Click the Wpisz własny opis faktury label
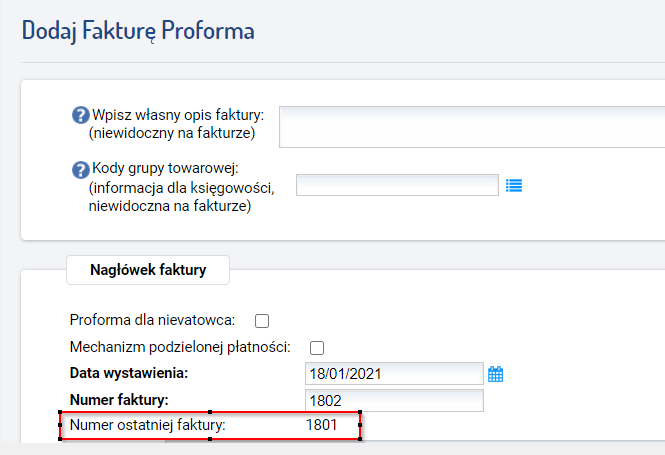665x455 pixels. coord(178,115)
